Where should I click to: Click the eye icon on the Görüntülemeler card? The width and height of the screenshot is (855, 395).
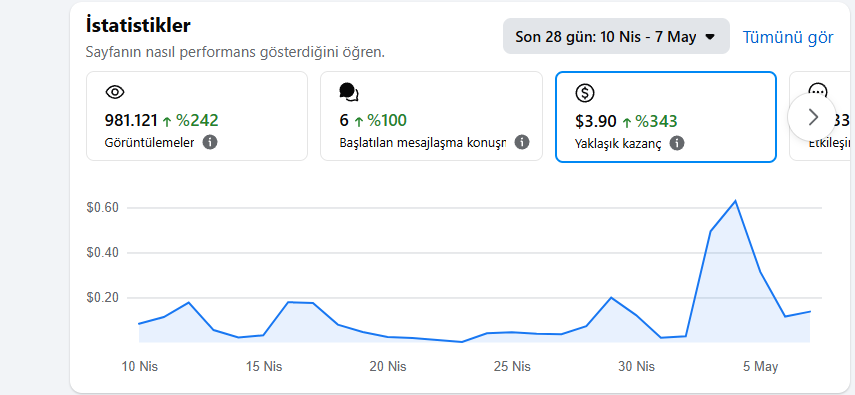coord(115,92)
